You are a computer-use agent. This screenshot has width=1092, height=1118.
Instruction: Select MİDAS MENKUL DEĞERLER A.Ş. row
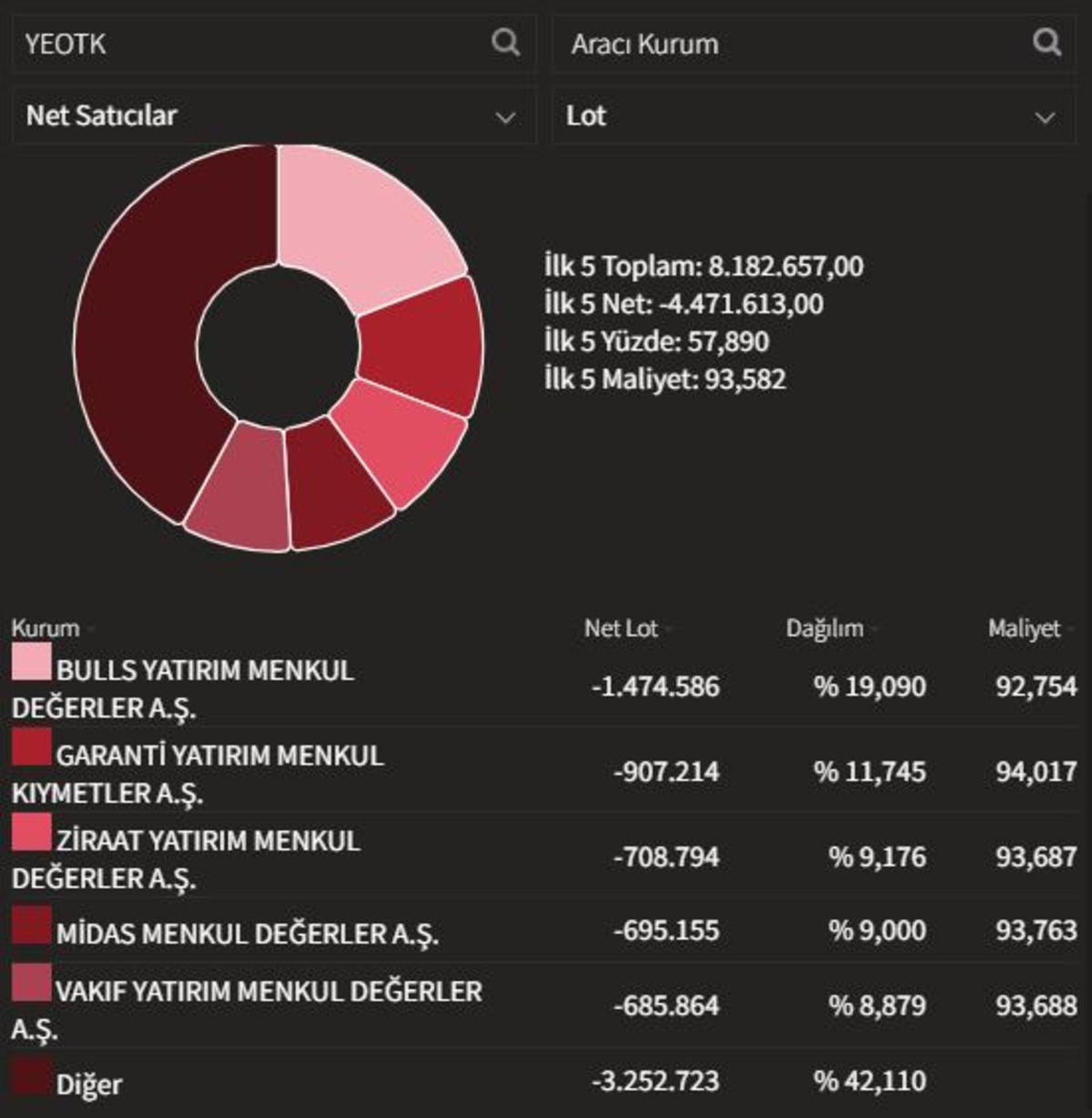point(544,931)
